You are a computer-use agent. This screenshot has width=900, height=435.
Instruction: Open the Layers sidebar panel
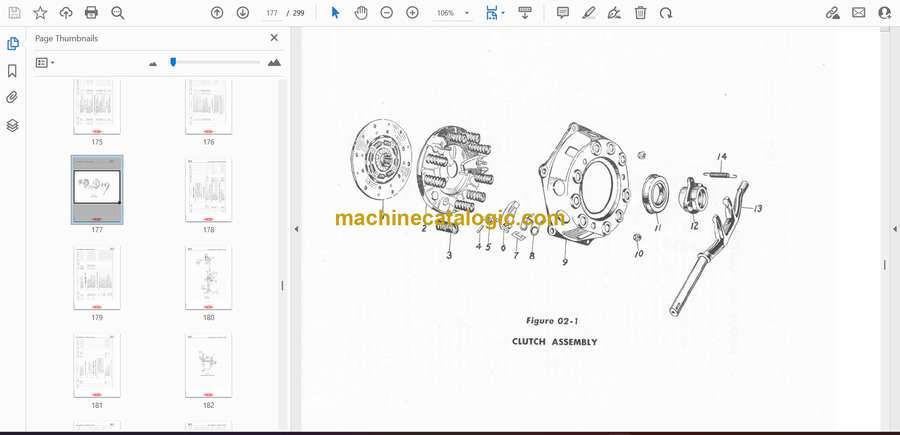click(12, 125)
